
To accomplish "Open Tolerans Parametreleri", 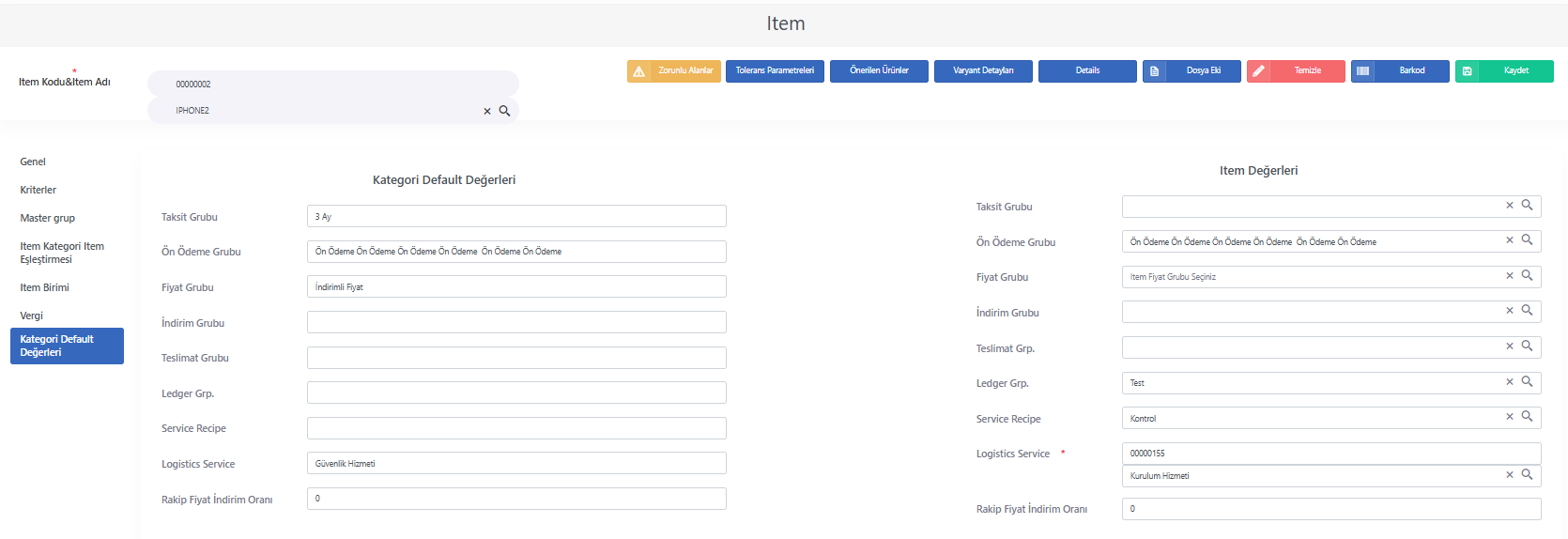I will 775,71.
